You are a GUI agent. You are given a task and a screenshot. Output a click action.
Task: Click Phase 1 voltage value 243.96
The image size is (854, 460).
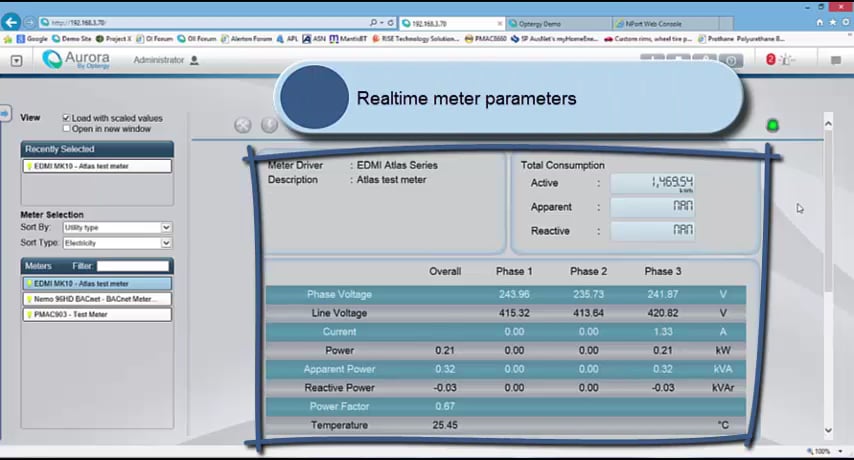(514, 295)
